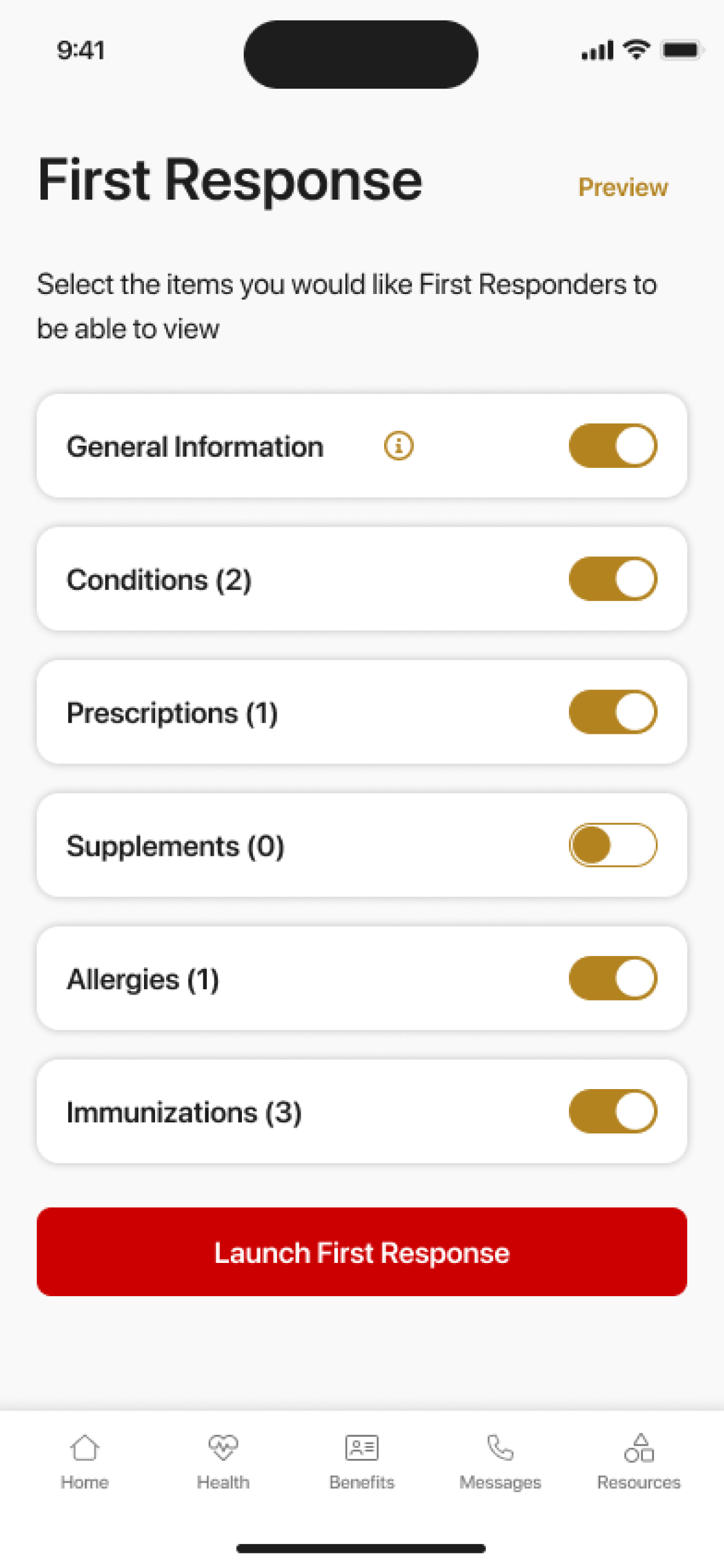Tap Launch First Response button
The width and height of the screenshot is (724, 1568).
[362, 1252]
